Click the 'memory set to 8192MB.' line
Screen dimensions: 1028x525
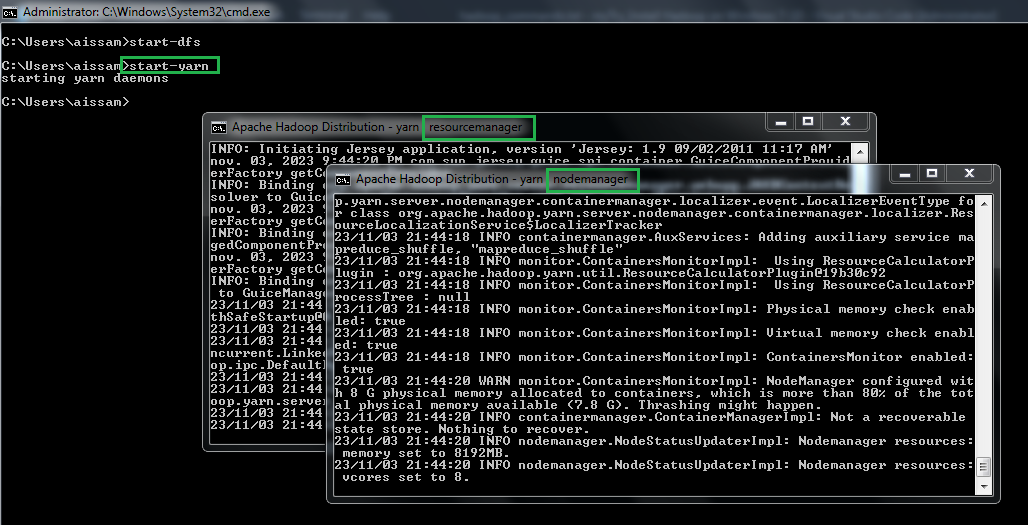[425, 453]
